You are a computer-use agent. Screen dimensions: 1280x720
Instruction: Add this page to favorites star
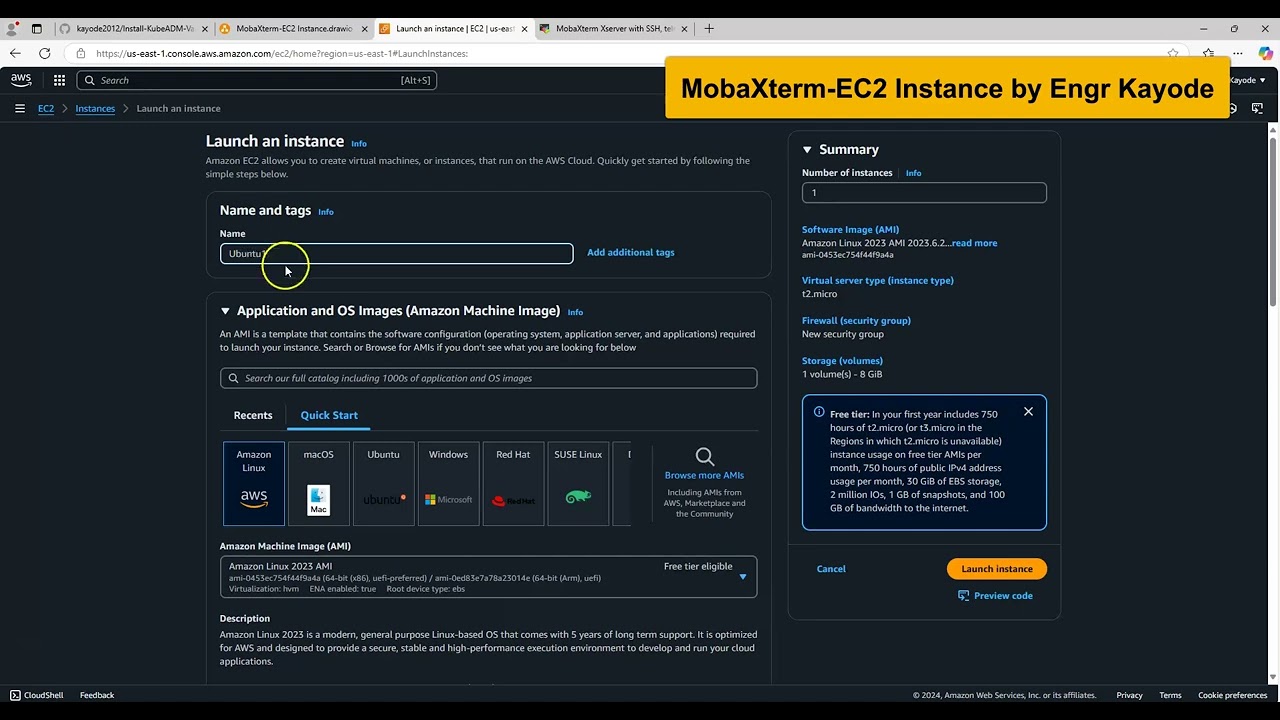pyautogui.click(x=1173, y=53)
